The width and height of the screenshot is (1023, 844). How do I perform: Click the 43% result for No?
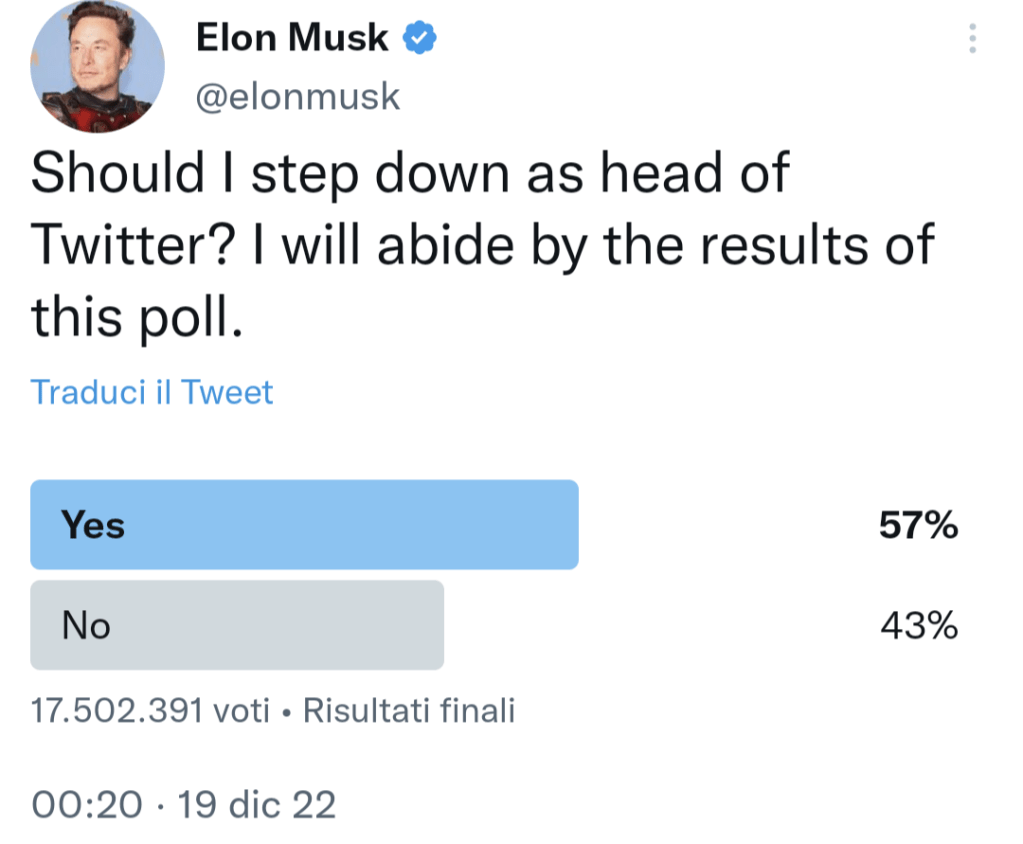pos(918,626)
